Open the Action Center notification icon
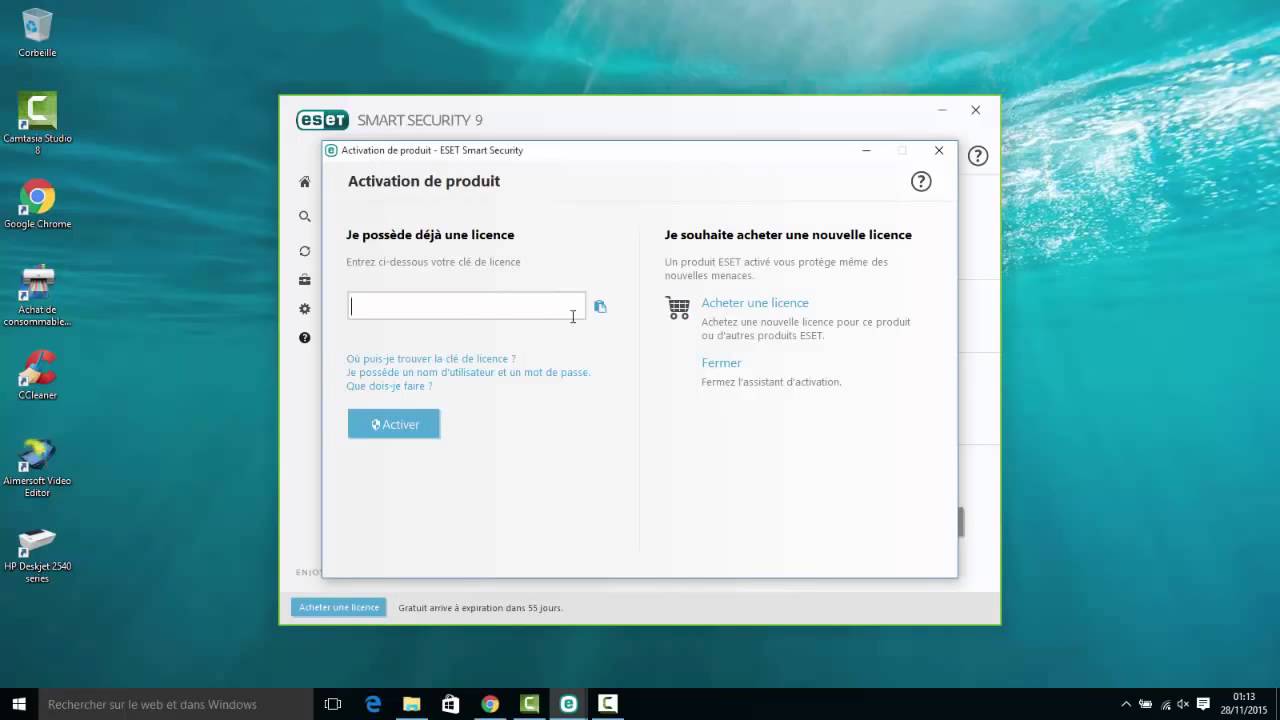The image size is (1280, 720). [1203, 704]
